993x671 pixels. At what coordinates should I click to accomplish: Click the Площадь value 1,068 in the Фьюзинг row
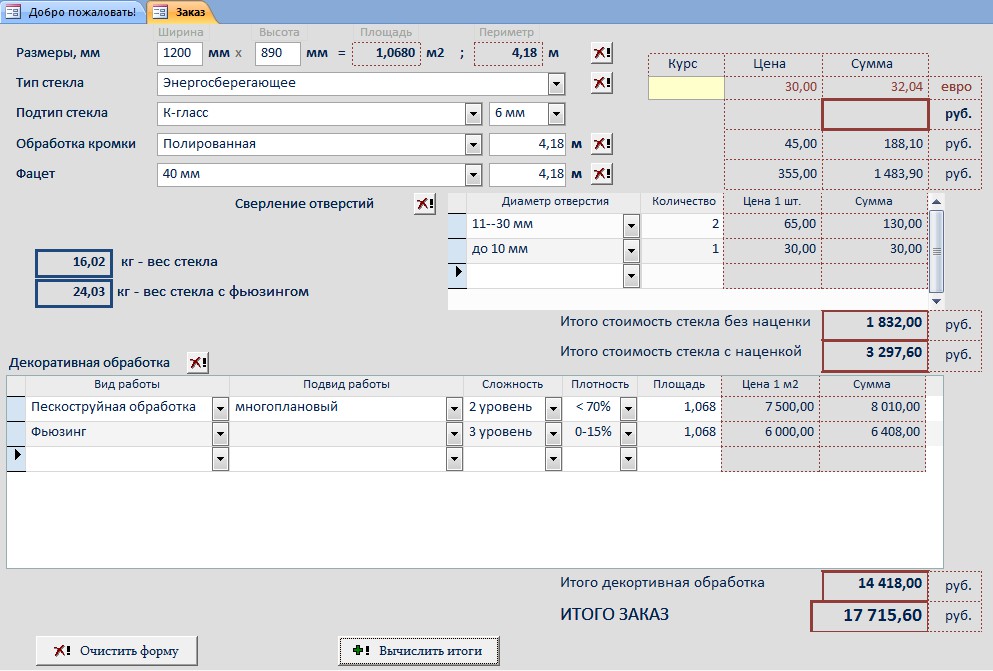(679, 433)
